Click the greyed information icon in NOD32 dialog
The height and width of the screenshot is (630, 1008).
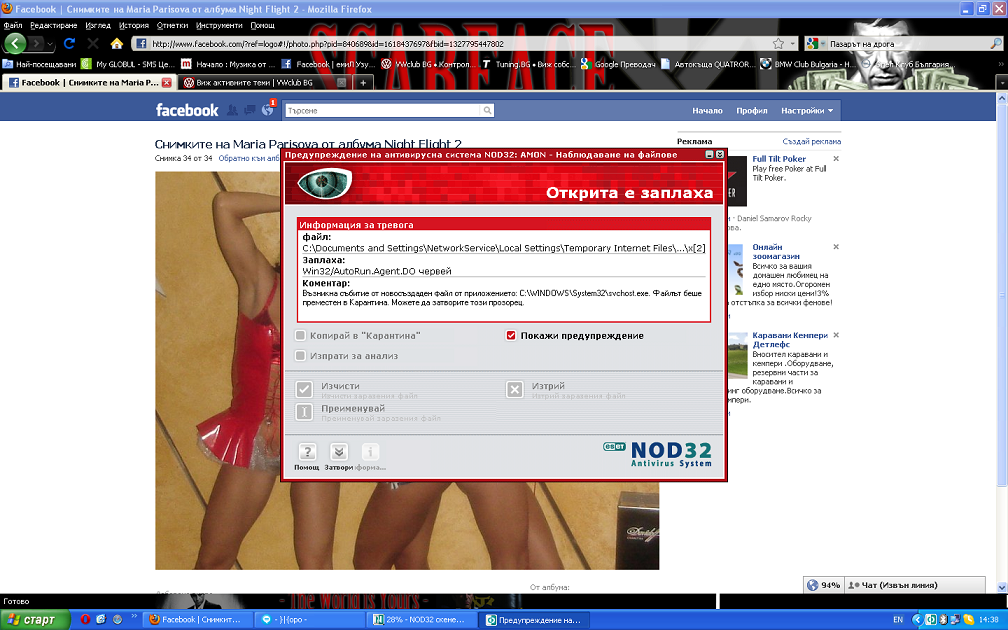click(370, 452)
